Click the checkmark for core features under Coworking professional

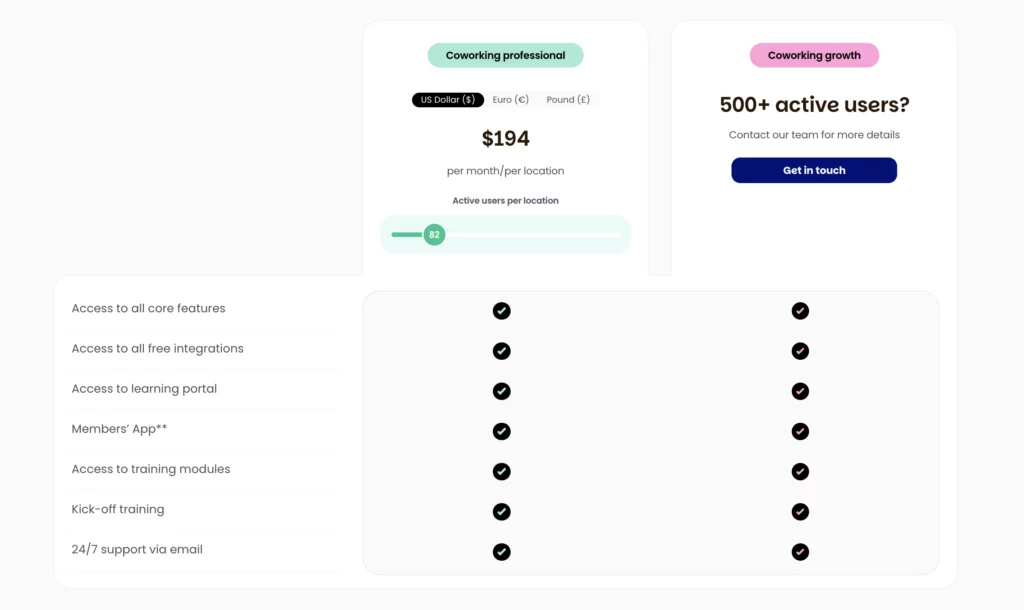coord(501,311)
